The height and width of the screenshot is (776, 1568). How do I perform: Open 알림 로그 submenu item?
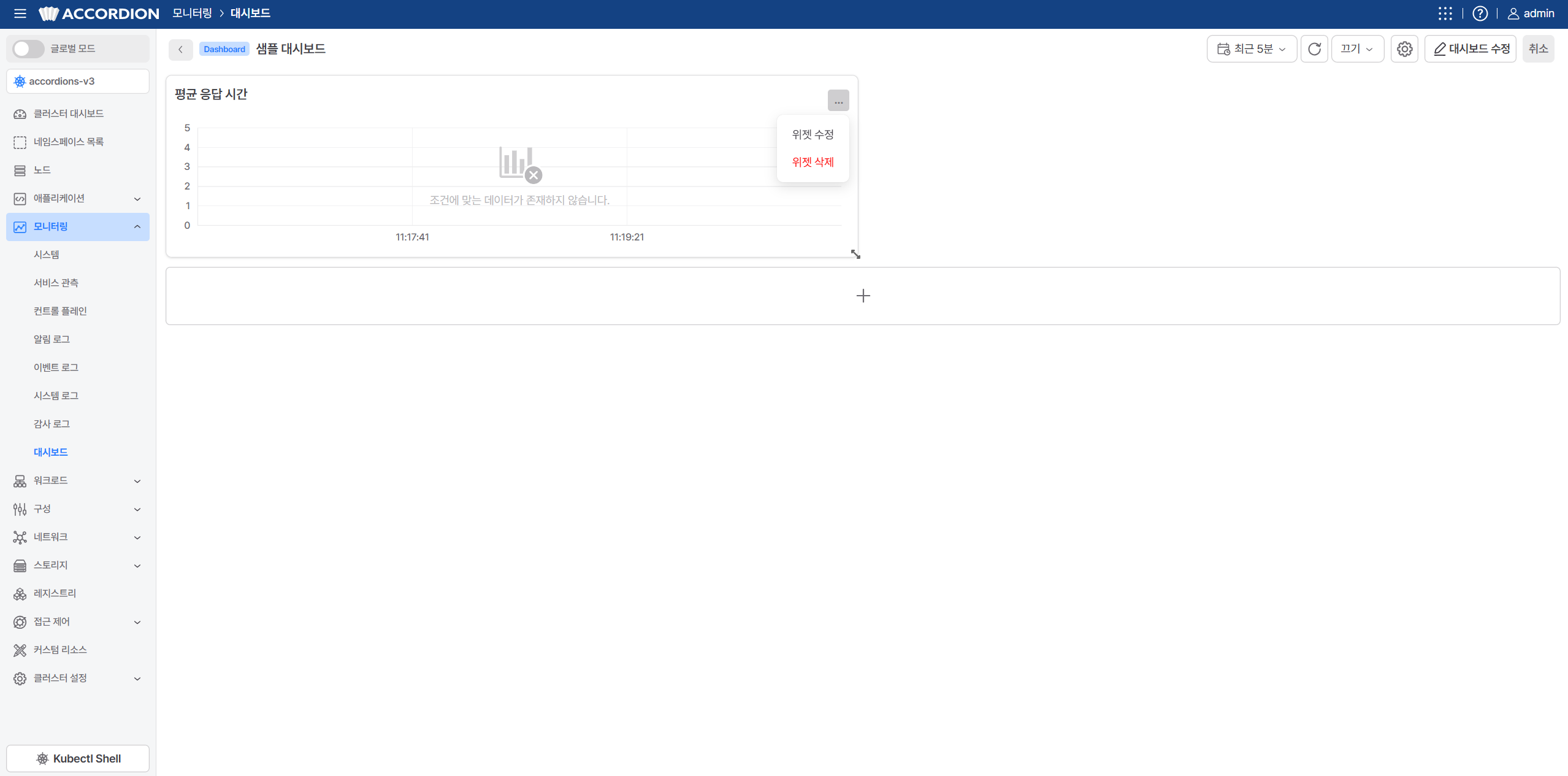[x=52, y=339]
